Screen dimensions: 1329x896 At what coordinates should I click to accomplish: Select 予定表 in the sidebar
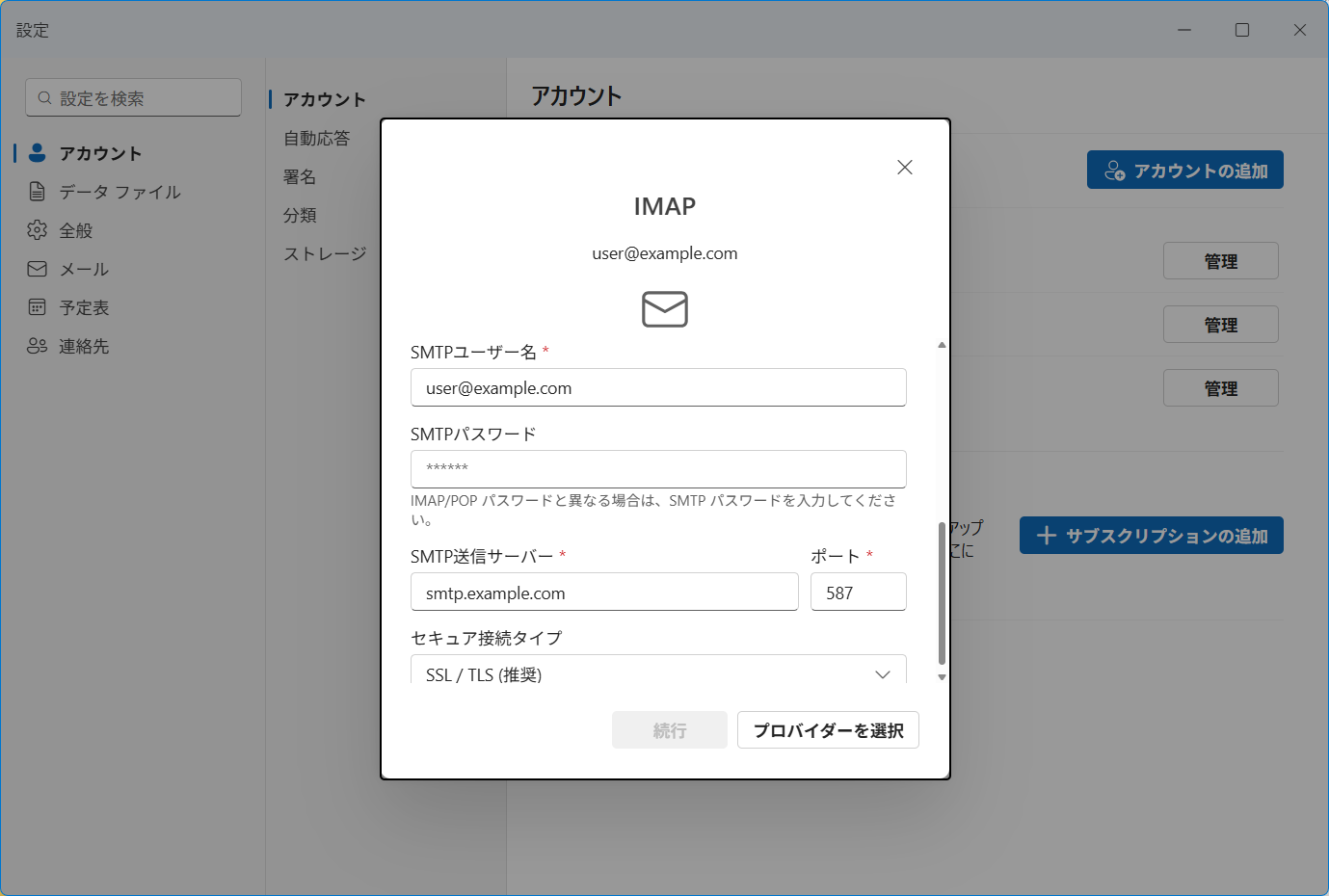tap(84, 307)
